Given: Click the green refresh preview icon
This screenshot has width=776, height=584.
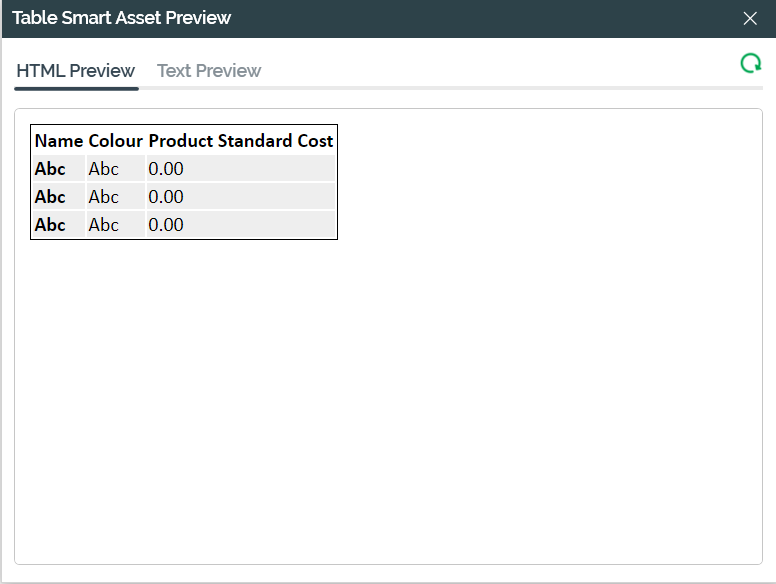Looking at the screenshot, I should coord(750,64).
